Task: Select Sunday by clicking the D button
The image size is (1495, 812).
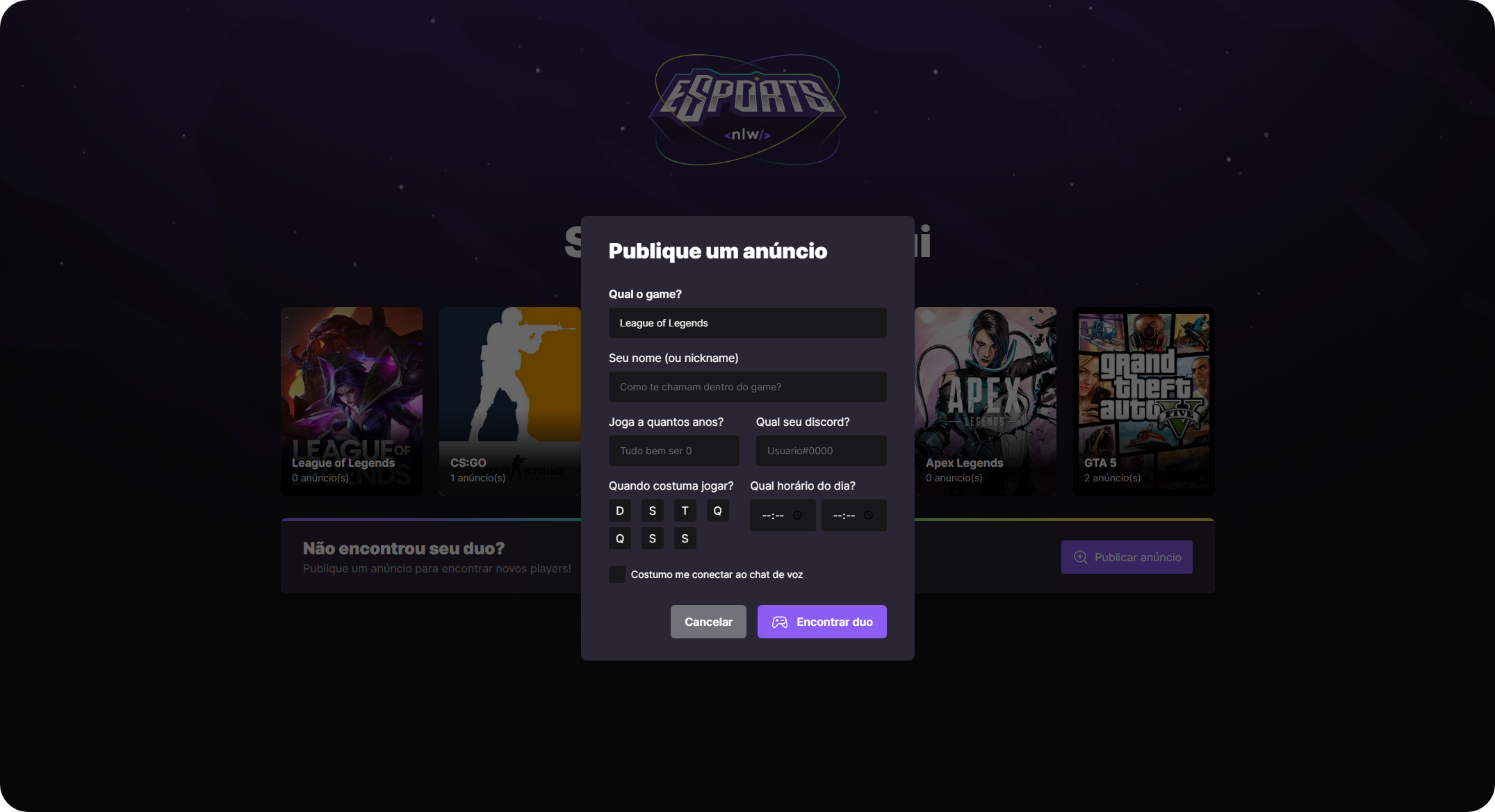Action: [619, 511]
